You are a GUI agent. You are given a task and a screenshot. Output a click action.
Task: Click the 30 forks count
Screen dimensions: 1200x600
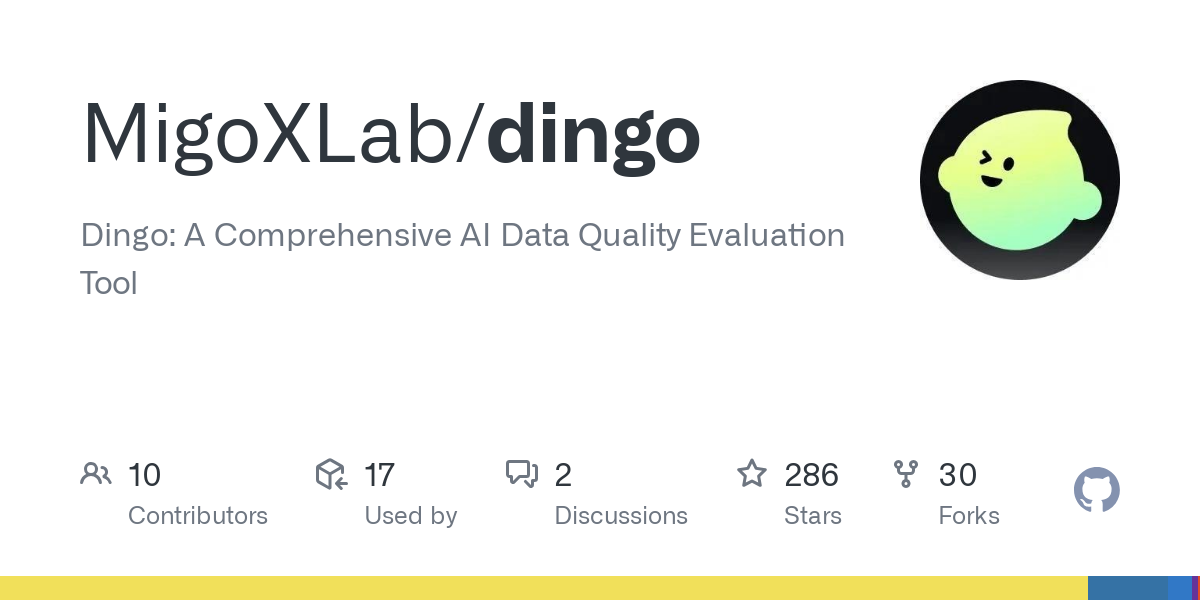tap(957, 475)
